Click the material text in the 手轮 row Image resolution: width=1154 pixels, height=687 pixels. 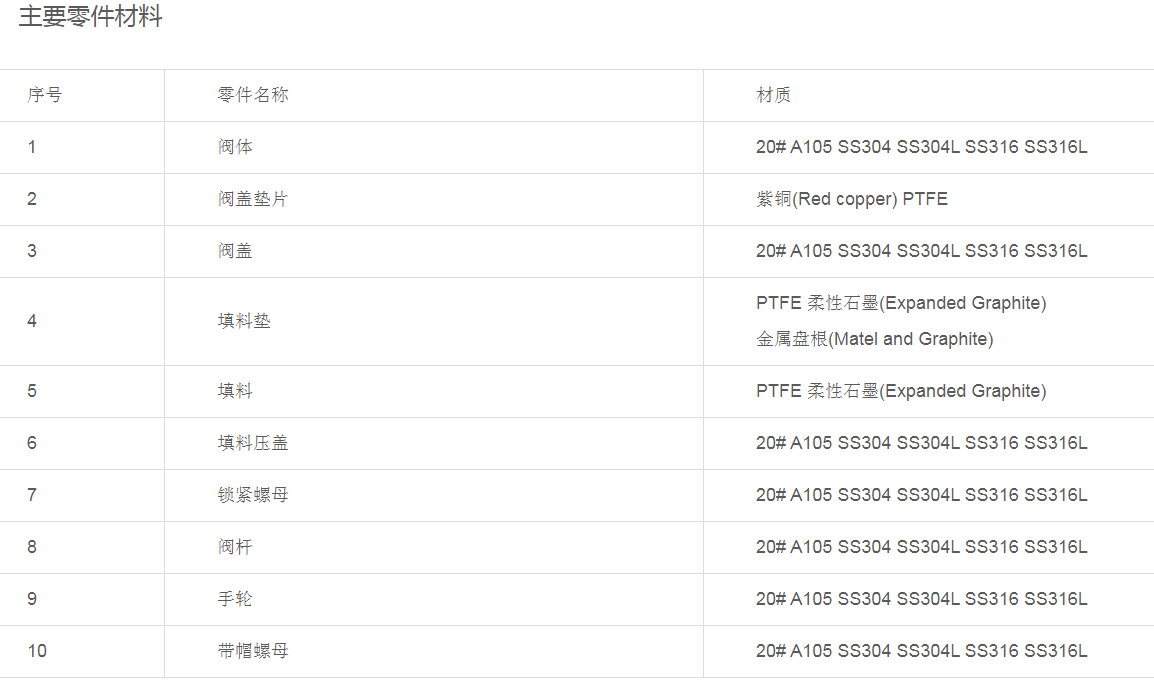pos(921,599)
